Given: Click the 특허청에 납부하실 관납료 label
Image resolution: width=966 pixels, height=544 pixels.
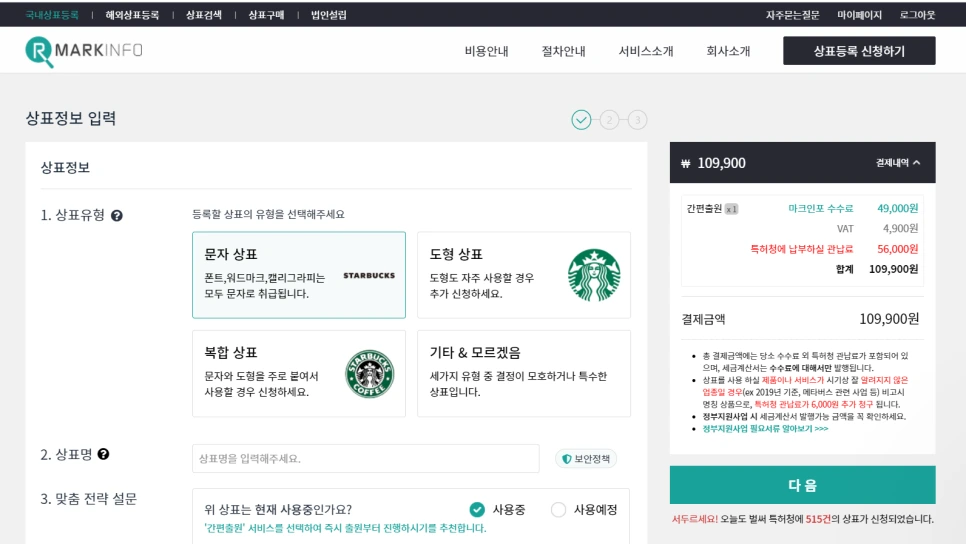Looking at the screenshot, I should click(802, 249).
